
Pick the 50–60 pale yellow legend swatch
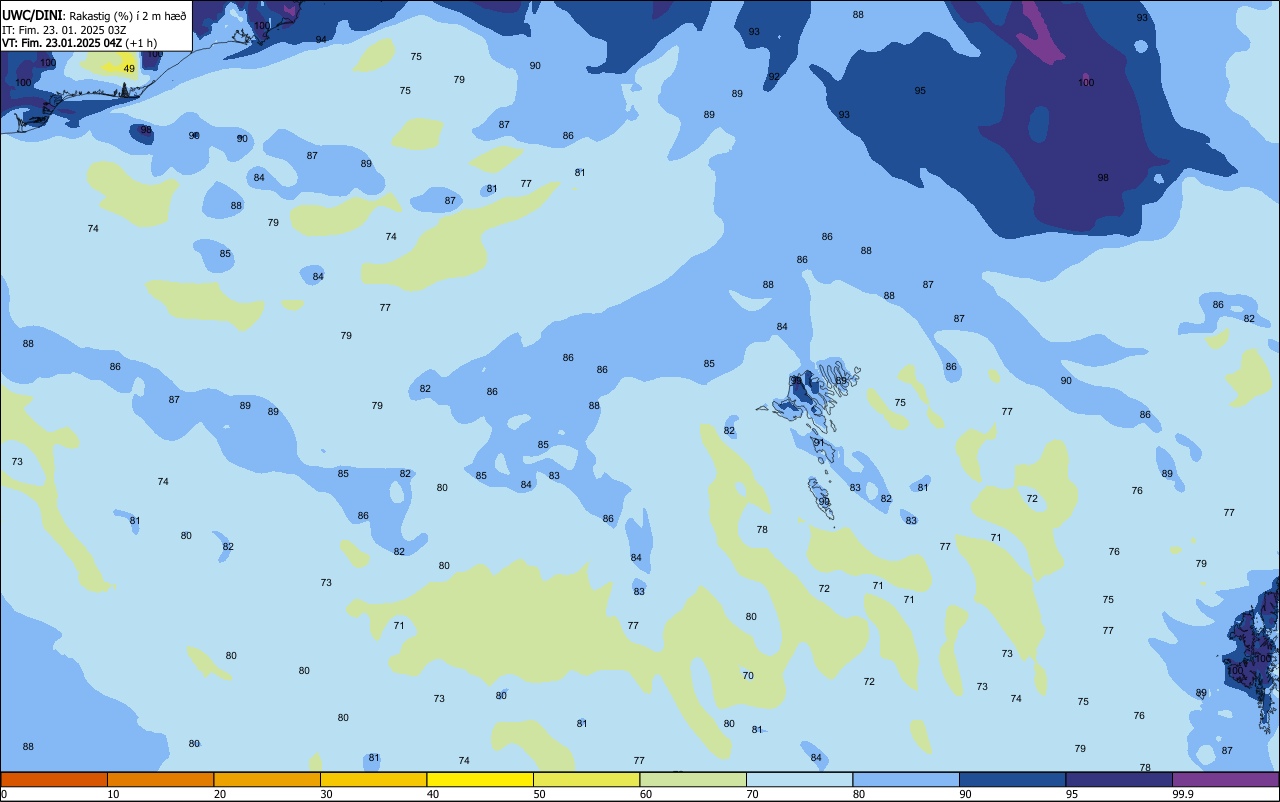coord(586,779)
